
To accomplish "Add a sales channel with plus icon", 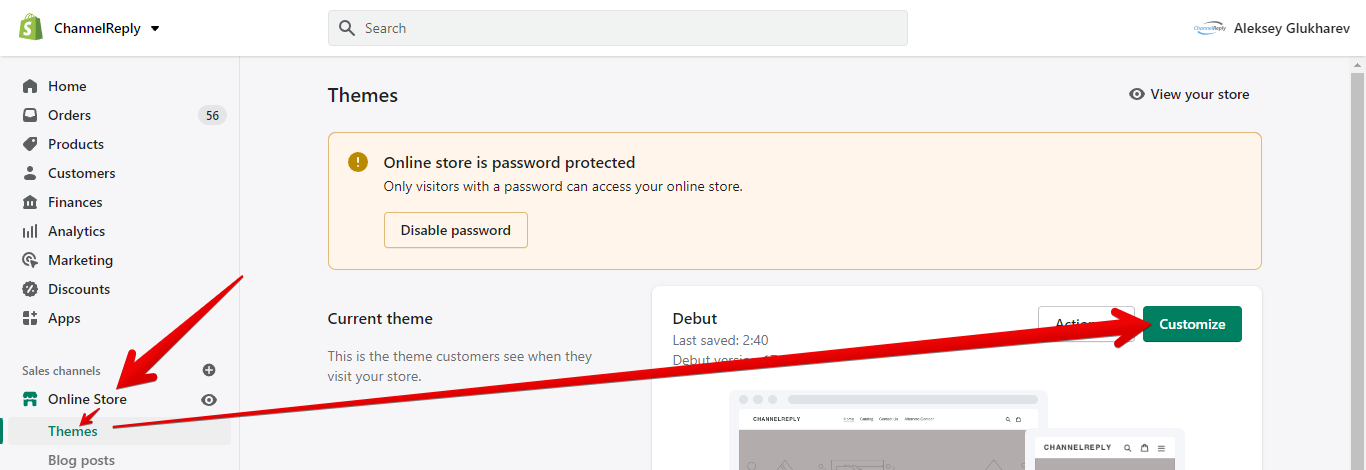I will click(209, 370).
